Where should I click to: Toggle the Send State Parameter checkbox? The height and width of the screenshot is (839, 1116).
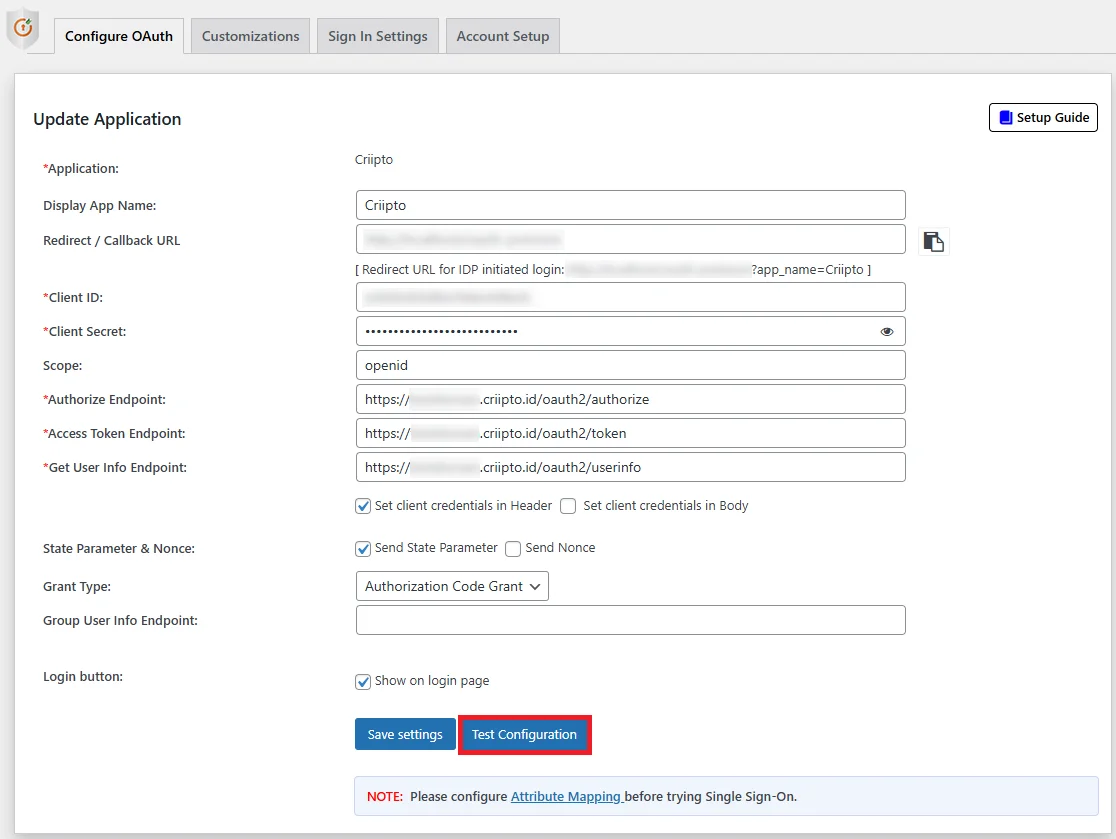pyautogui.click(x=363, y=549)
